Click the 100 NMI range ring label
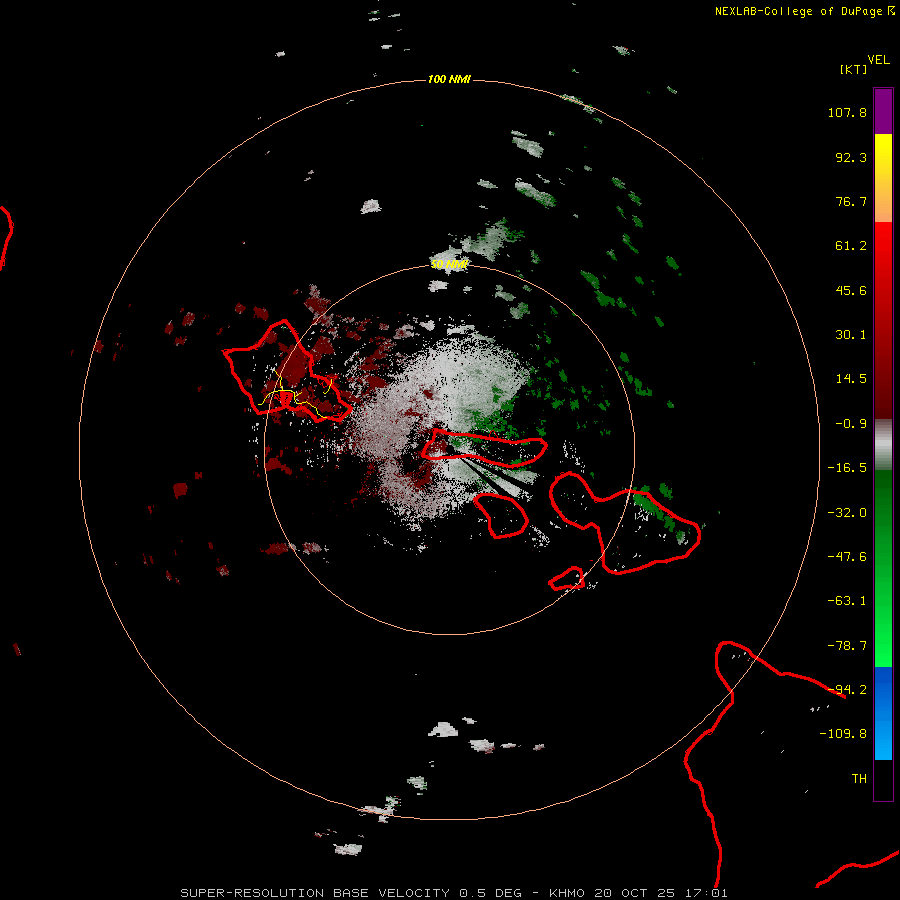This screenshot has width=900, height=900. tap(449, 79)
